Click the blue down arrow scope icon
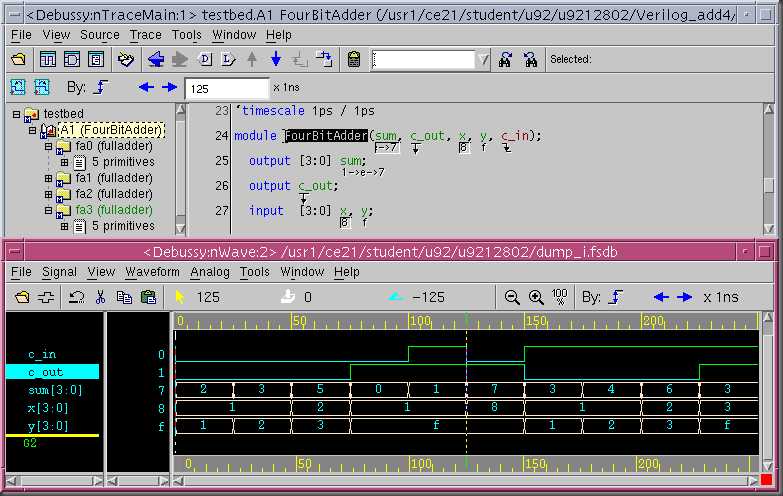The image size is (783, 496). click(276, 59)
